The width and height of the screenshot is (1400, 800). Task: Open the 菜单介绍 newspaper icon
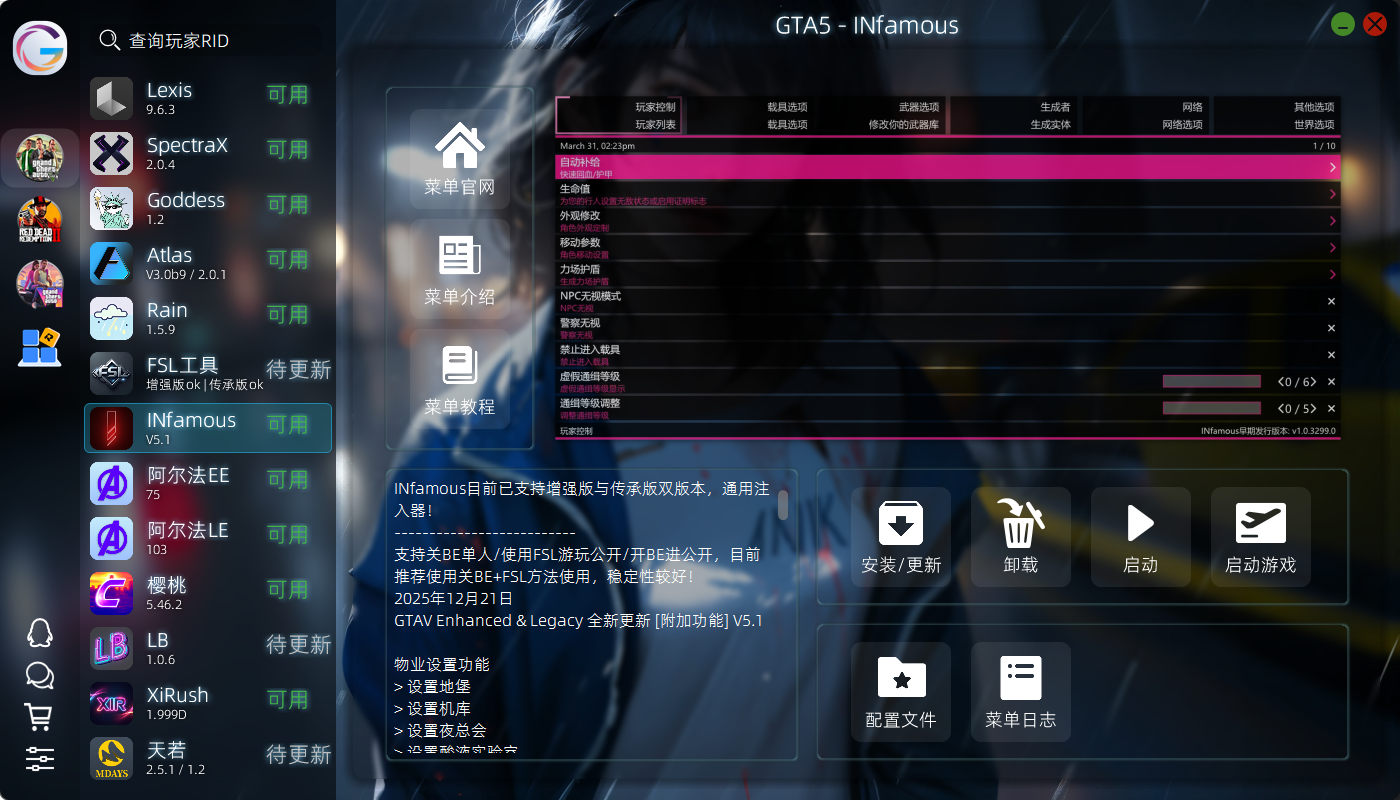(459, 258)
